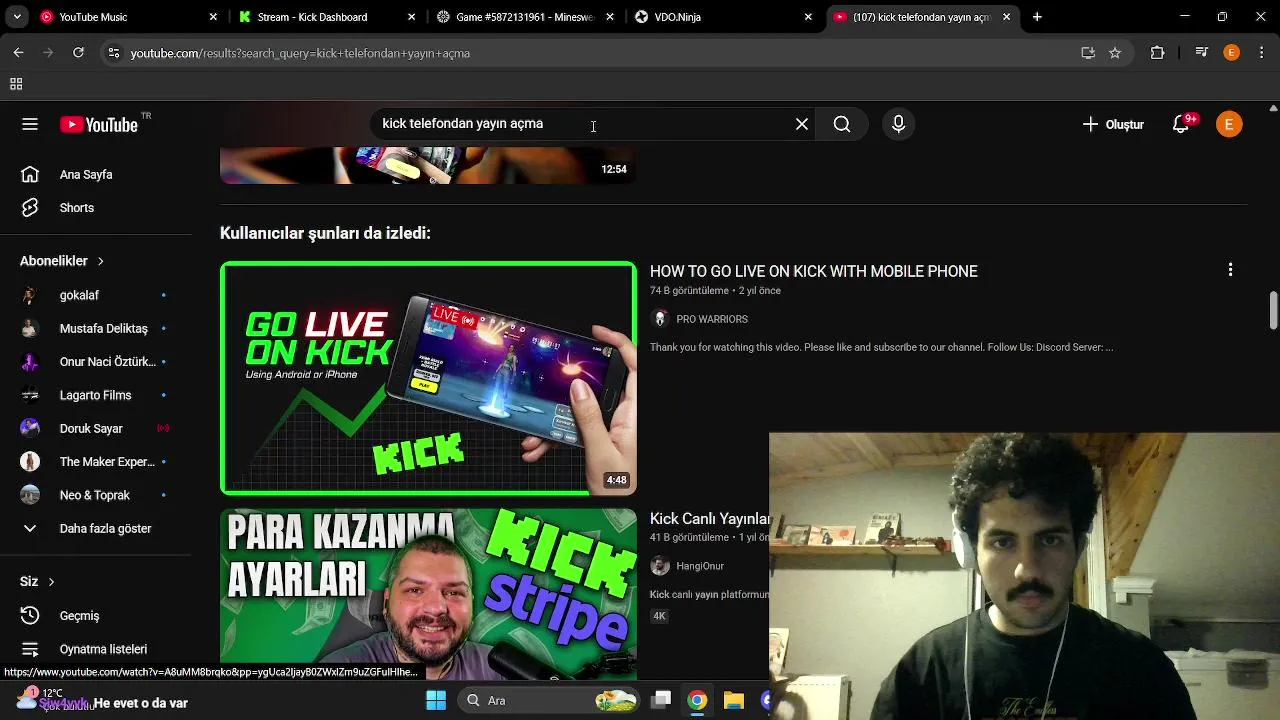Open the Chrome three-dot menu

(x=1260, y=53)
